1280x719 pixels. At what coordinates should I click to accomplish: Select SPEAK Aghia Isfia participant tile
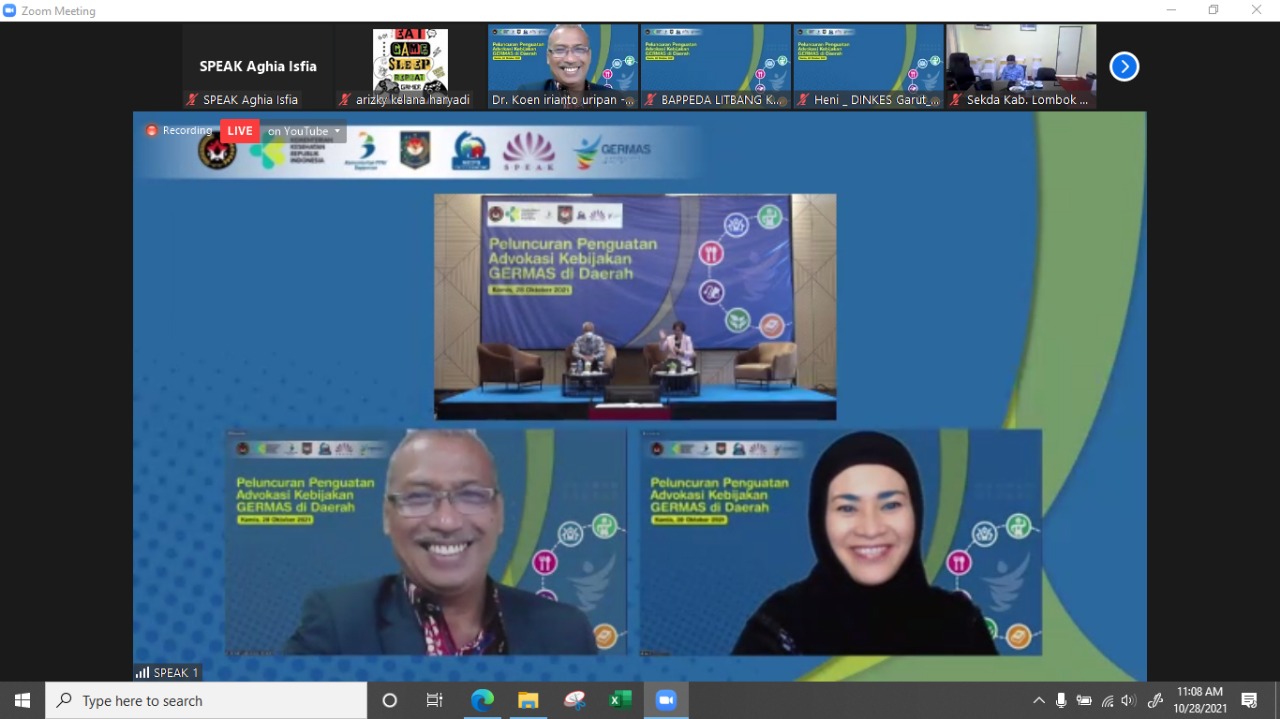(257, 66)
